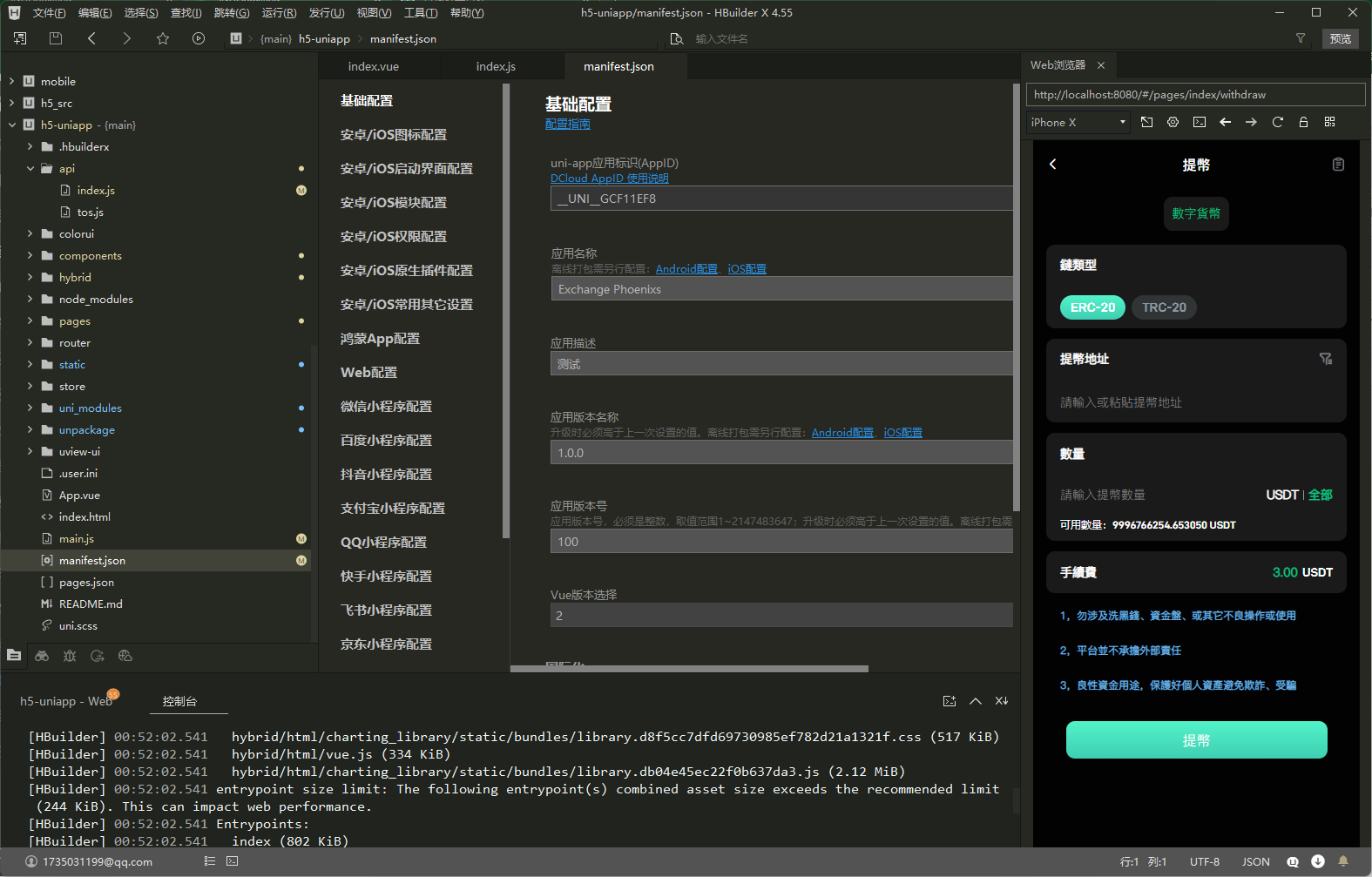
Task: Click the Web browser URL address field
Action: 1195,94
